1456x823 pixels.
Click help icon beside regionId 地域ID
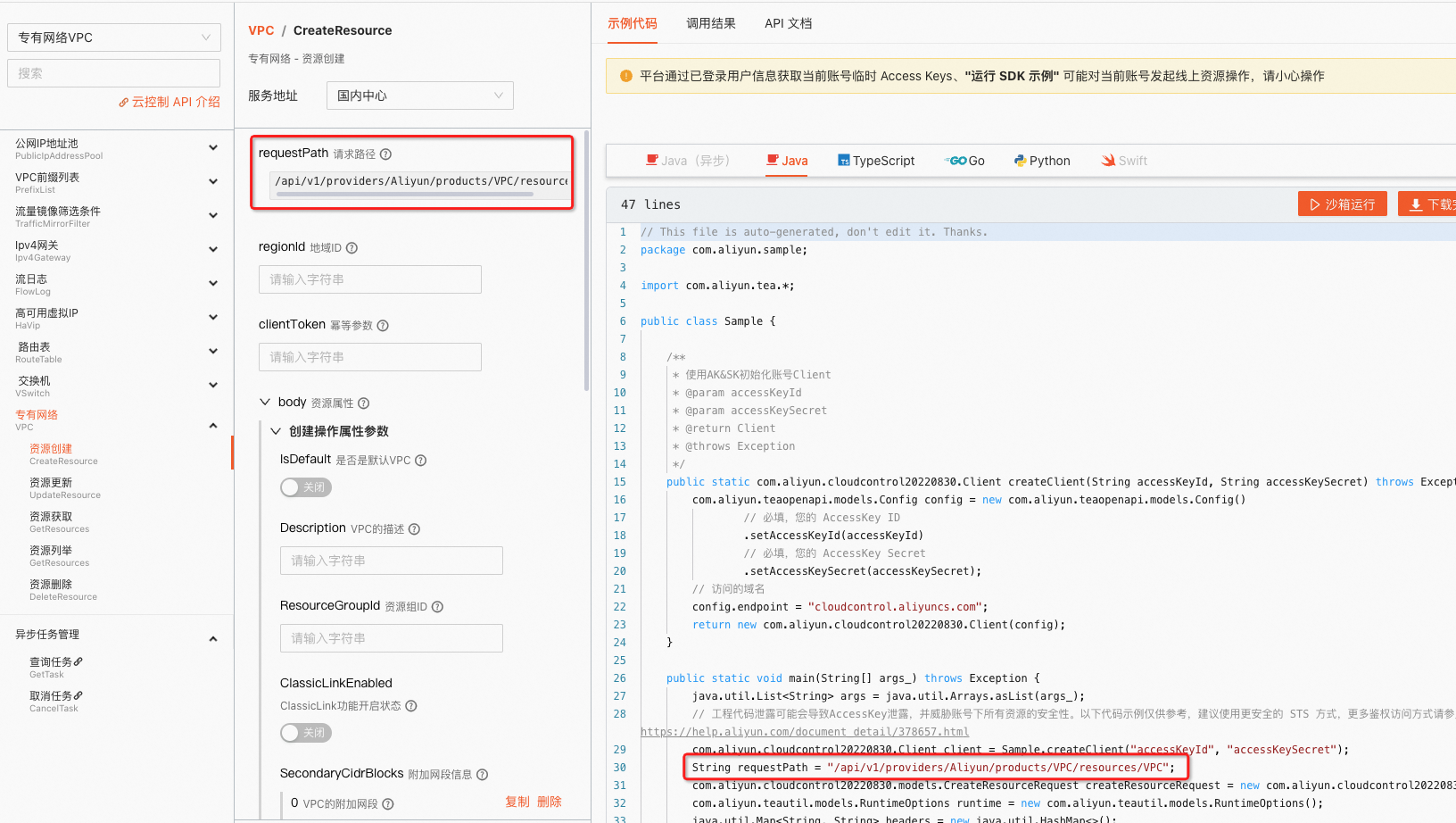tap(352, 248)
